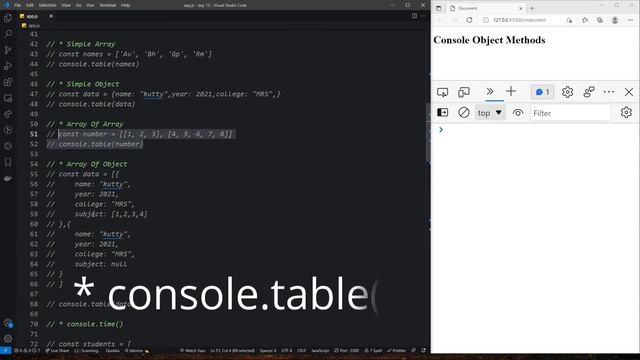Click Prettier in the status bar
The height and width of the screenshot is (360, 640).
pyautogui.click(x=396, y=351)
